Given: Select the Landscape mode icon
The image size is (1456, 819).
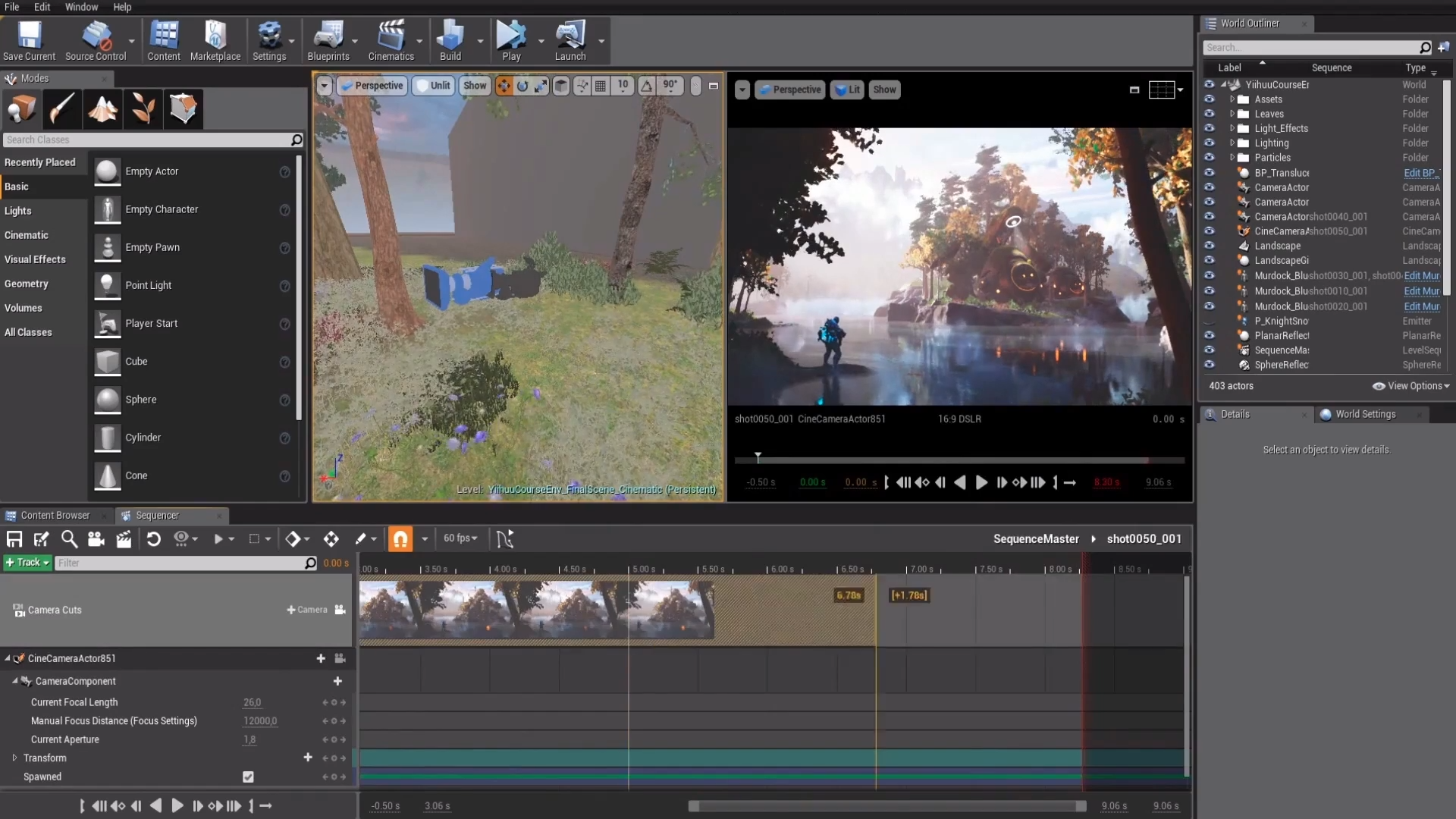Looking at the screenshot, I should point(102,108).
